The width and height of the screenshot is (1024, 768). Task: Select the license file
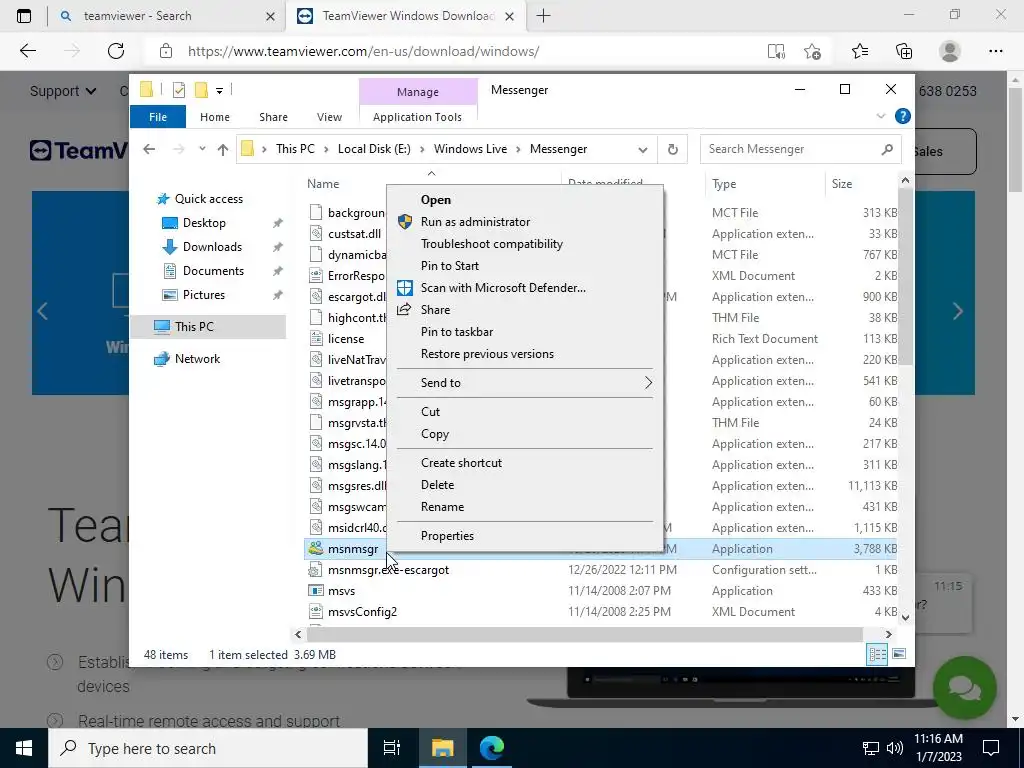click(x=346, y=339)
